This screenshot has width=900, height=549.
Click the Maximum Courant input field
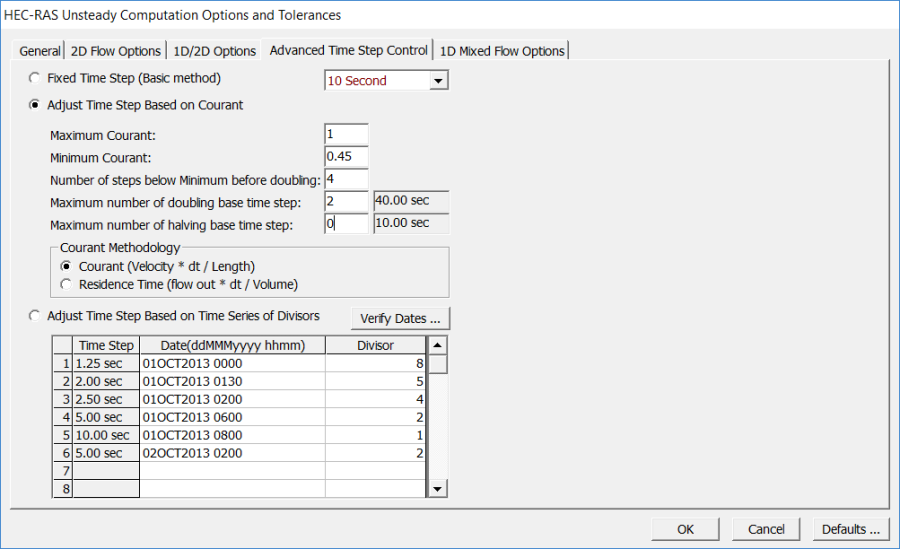346,134
